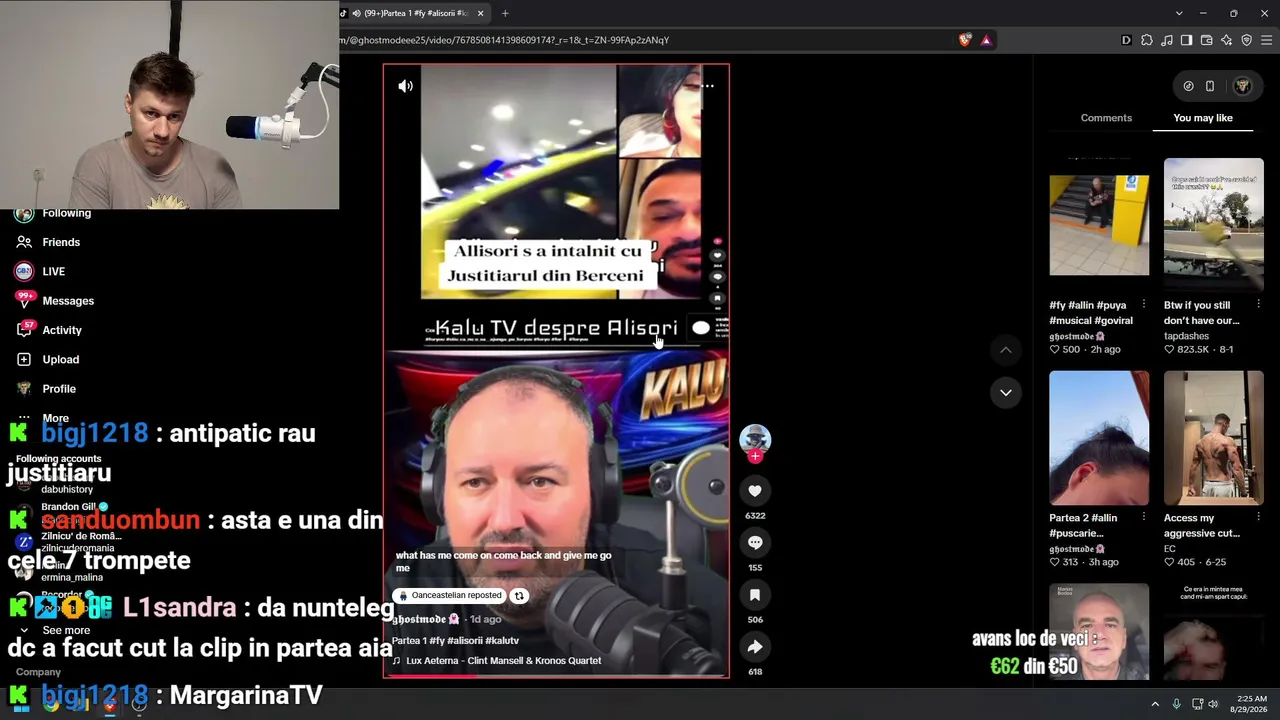Open the TikTok coins icon in the top-right pill
This screenshot has width=1280, height=720.
point(1188,86)
